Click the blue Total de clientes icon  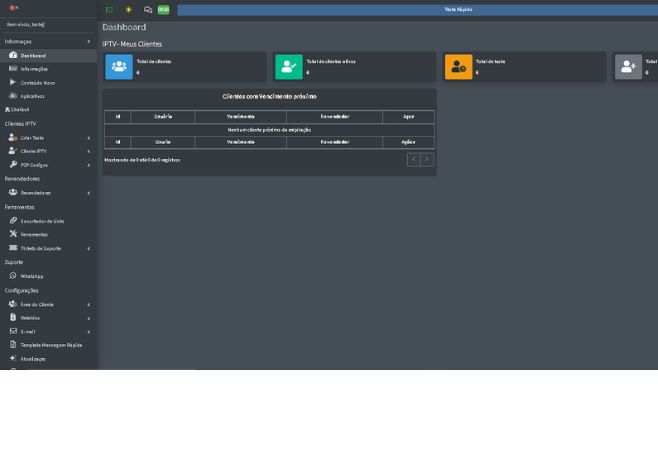pos(119,67)
